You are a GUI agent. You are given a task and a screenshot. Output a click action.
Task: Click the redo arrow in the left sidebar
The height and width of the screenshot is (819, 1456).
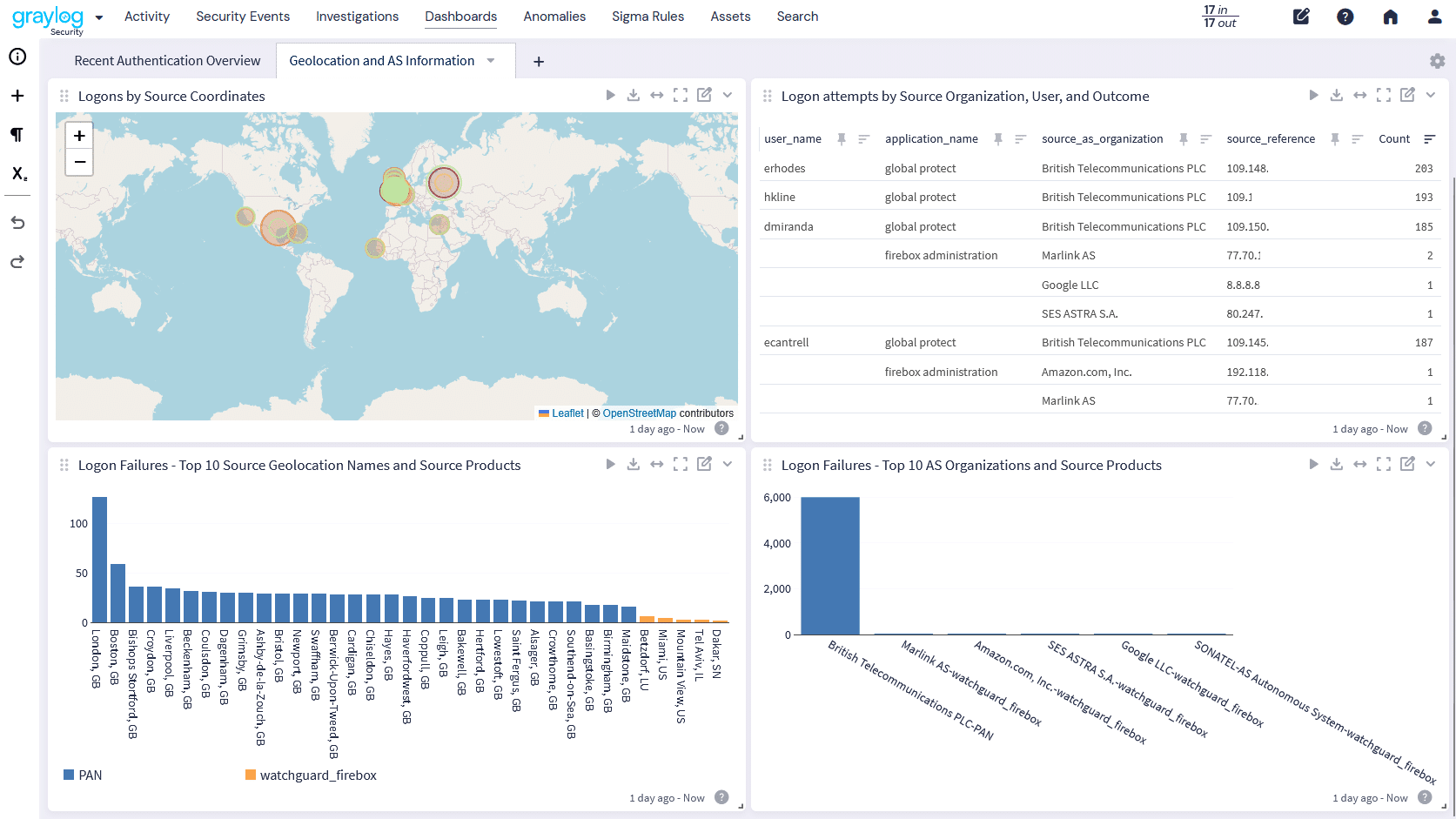(x=17, y=261)
